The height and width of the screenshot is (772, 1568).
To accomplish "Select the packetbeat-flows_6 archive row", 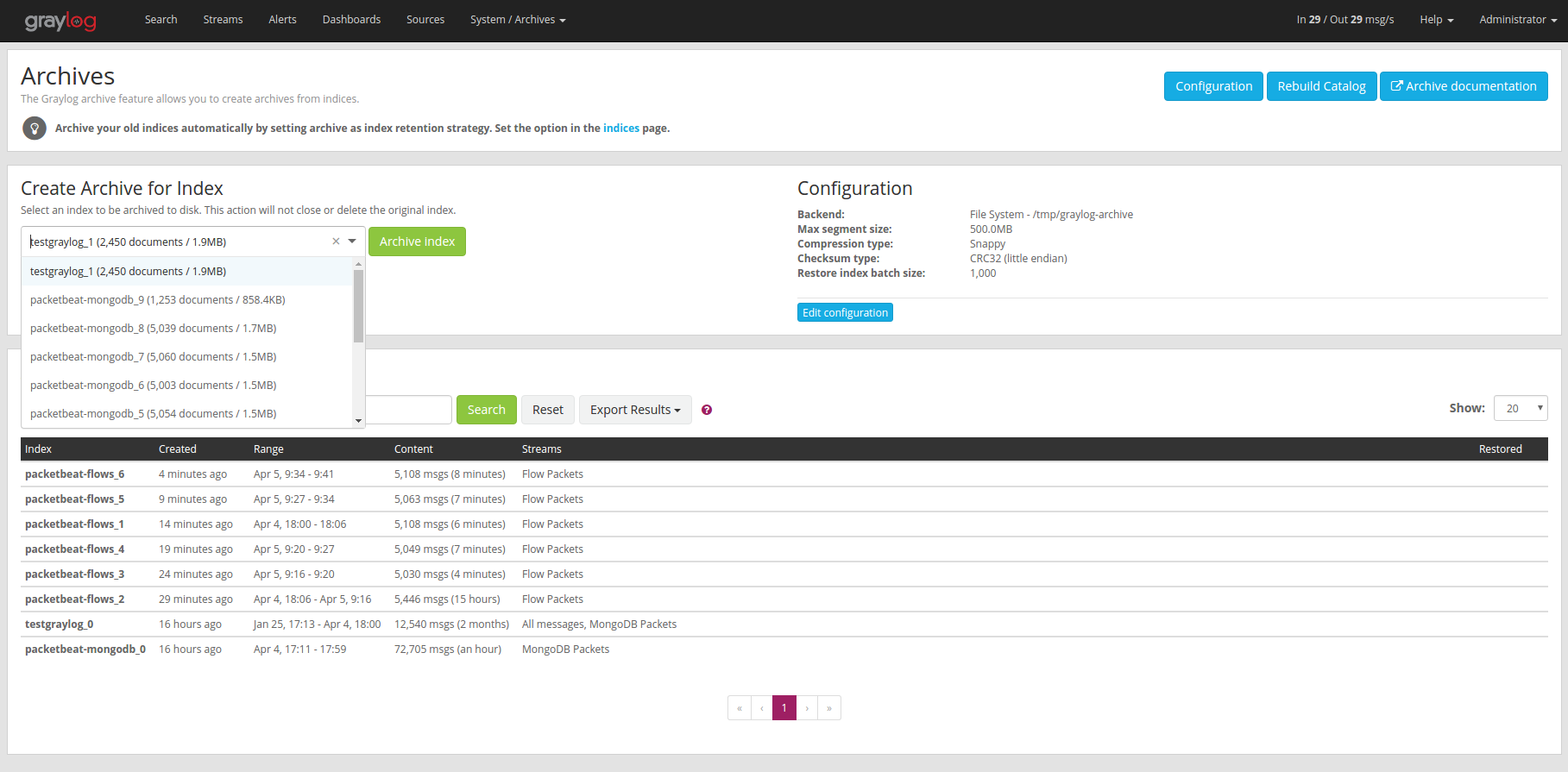I will (x=784, y=474).
